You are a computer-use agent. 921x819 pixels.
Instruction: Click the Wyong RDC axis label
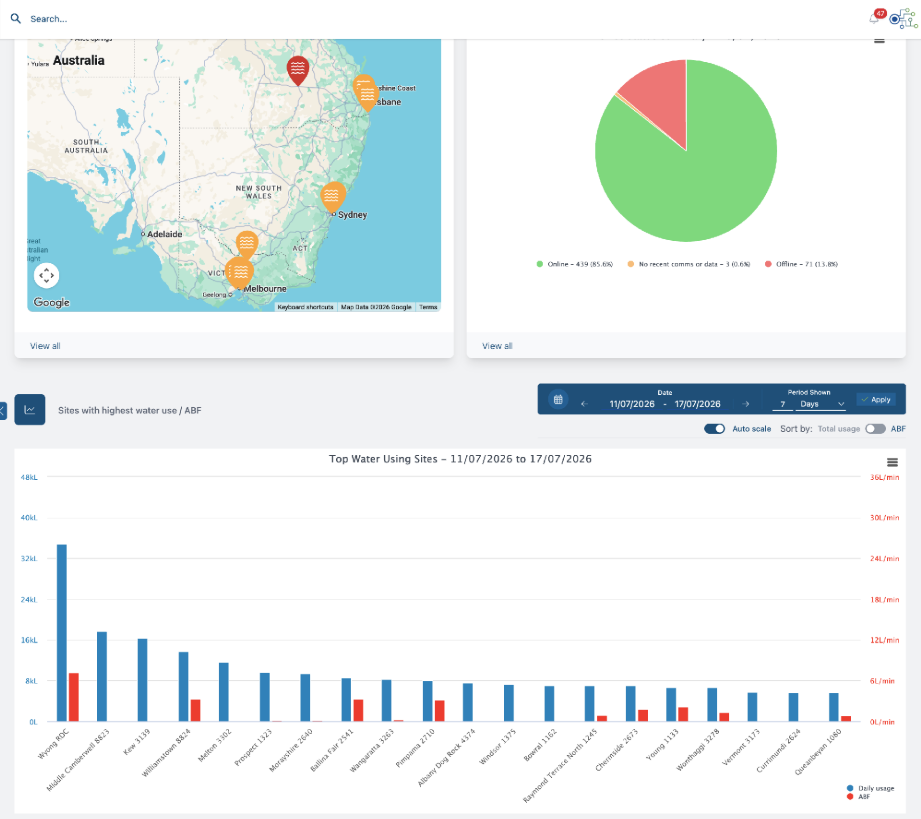53,743
